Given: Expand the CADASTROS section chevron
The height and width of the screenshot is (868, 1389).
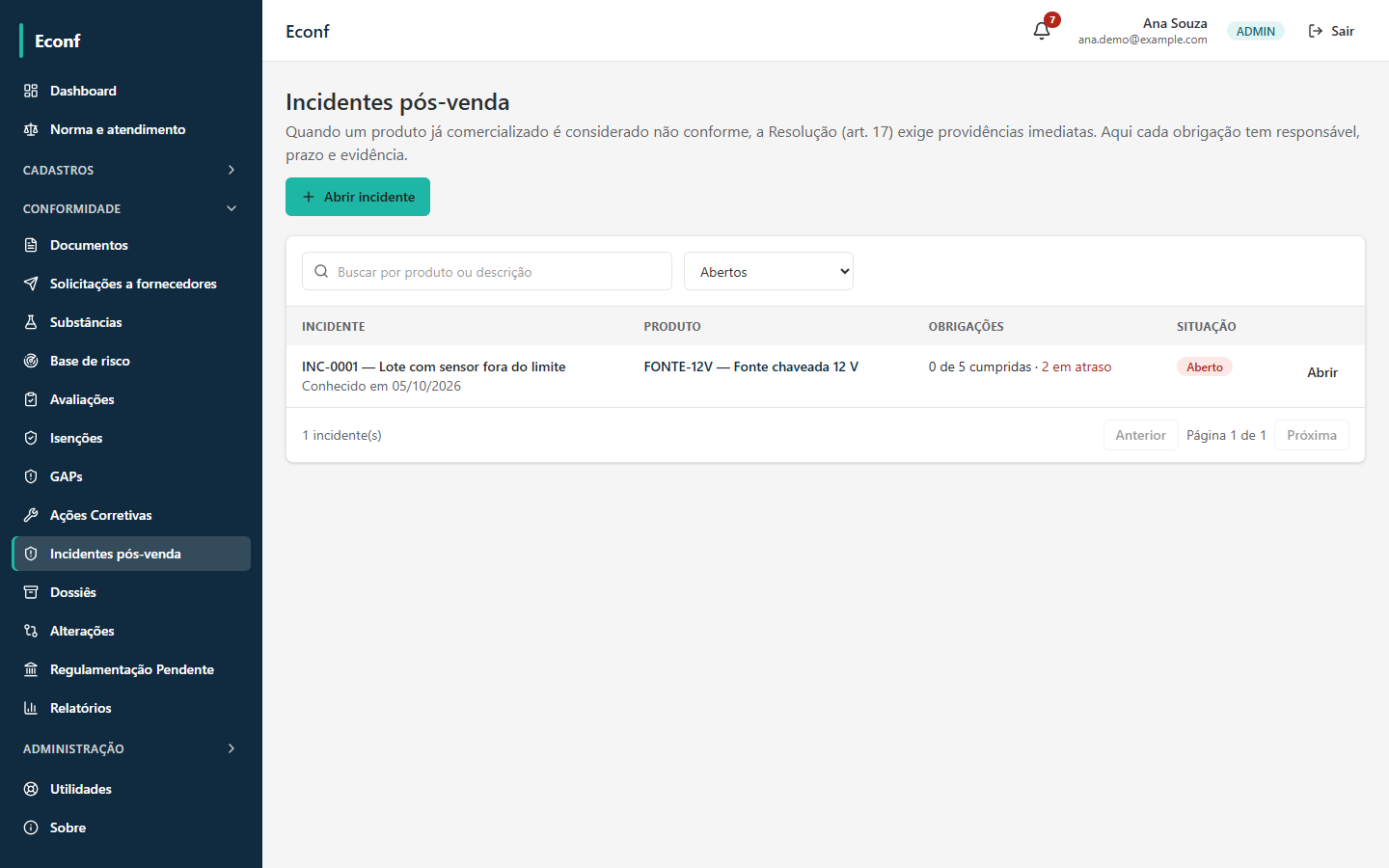Looking at the screenshot, I should (x=231, y=170).
